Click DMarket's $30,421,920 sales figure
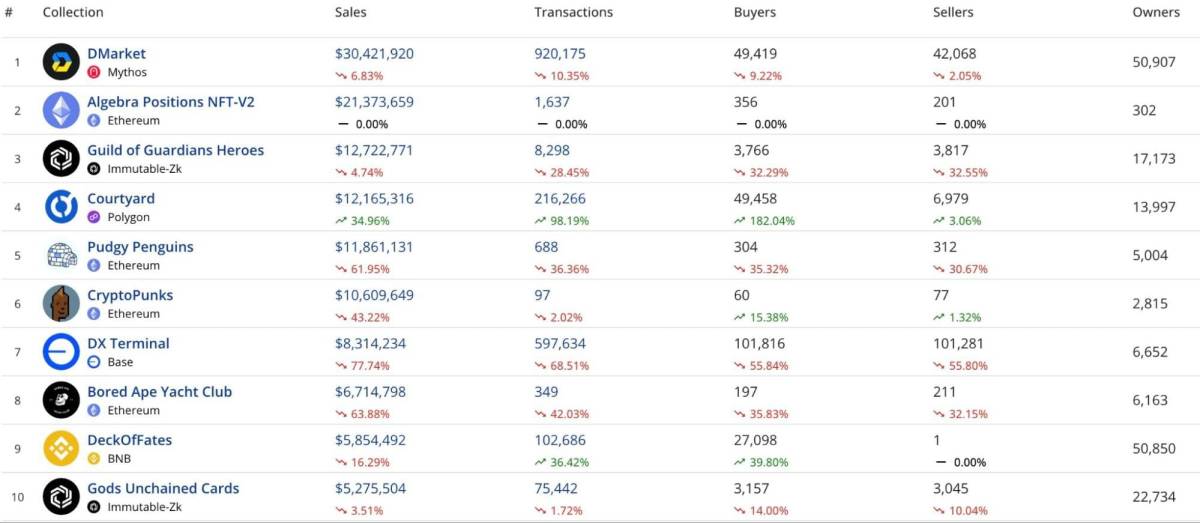1200x523 pixels. pos(374,54)
